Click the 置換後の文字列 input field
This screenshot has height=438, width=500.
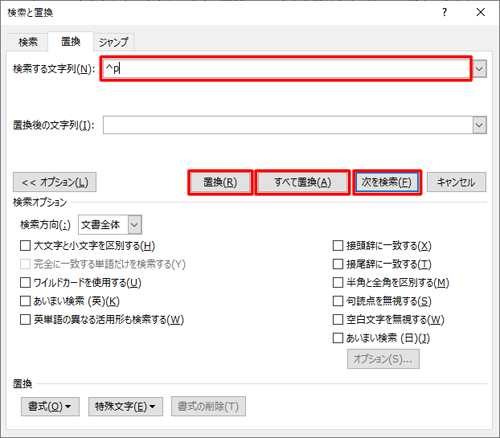coord(288,125)
